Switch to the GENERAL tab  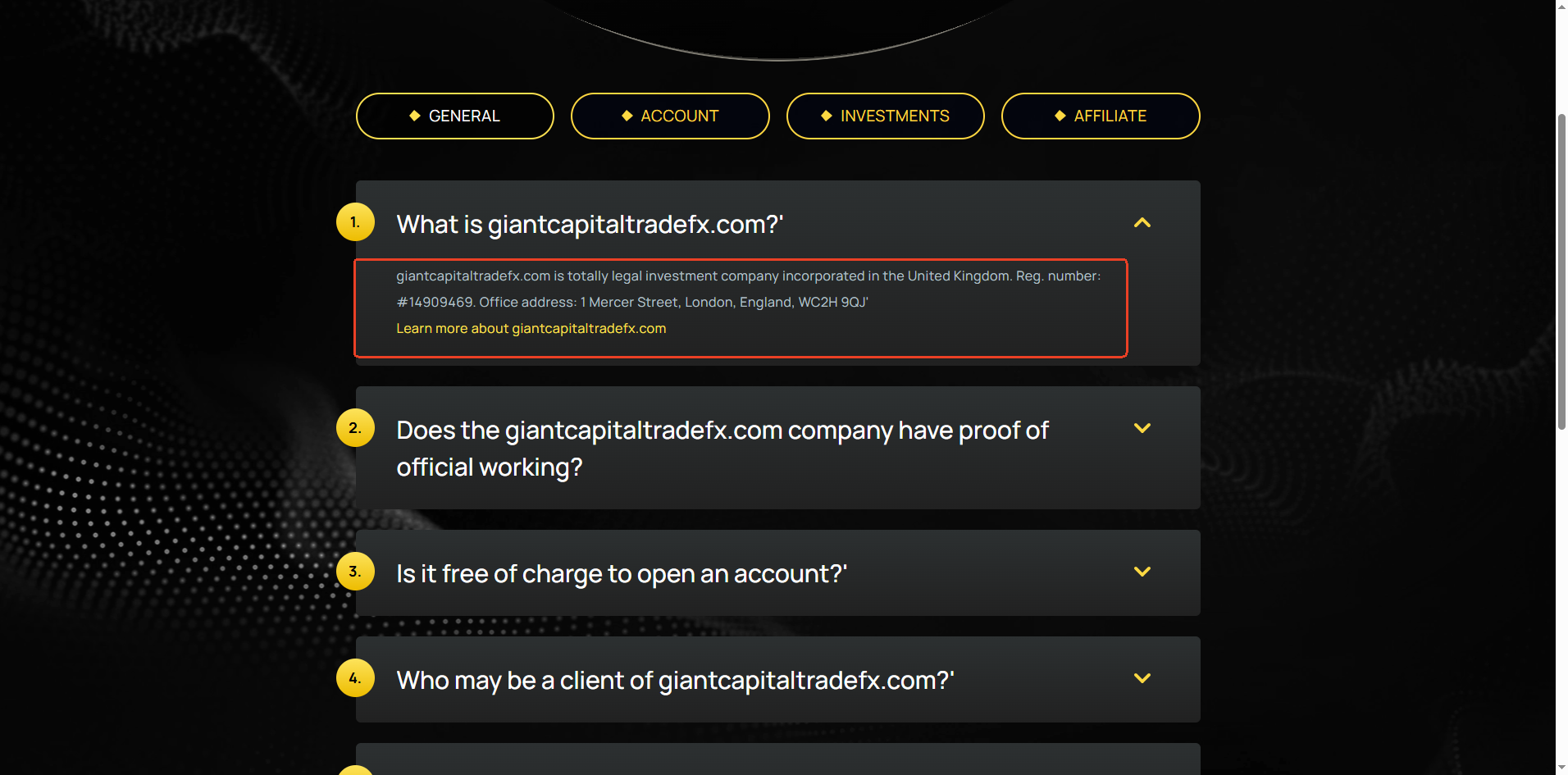(x=455, y=116)
